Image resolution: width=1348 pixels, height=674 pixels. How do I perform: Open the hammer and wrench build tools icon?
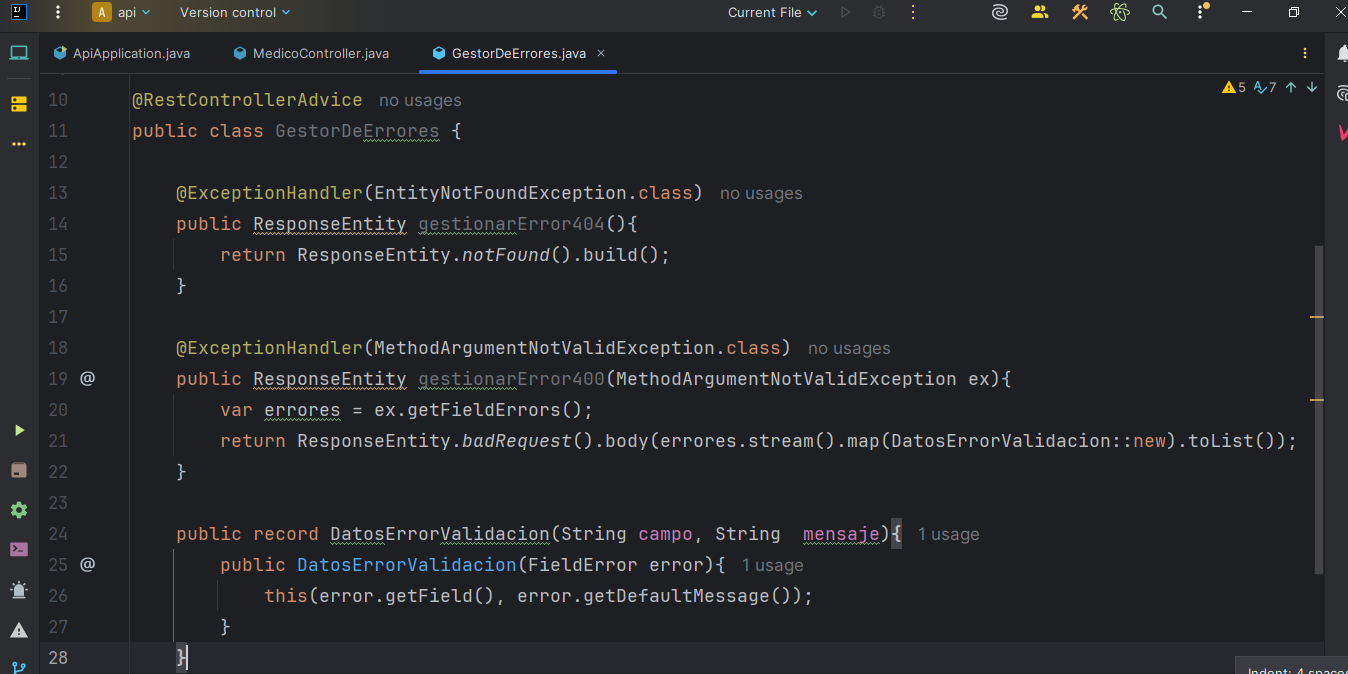1080,13
